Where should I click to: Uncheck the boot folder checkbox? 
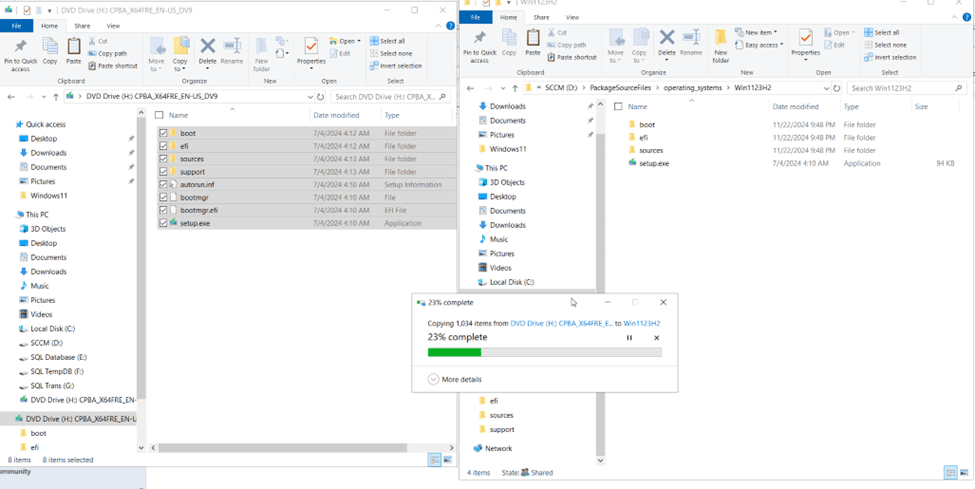[x=164, y=133]
